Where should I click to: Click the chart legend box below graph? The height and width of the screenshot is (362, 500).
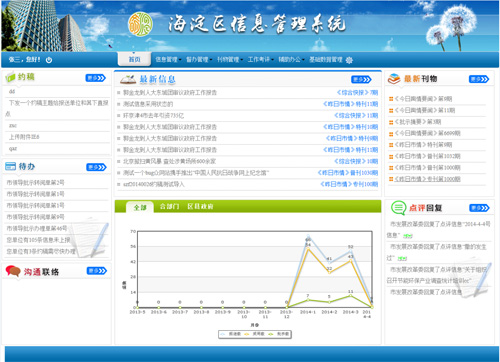255,334
